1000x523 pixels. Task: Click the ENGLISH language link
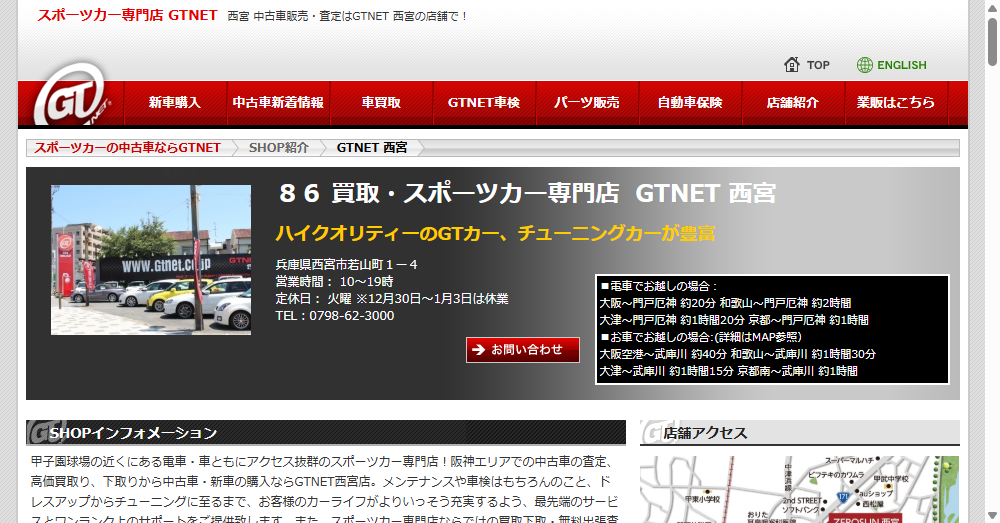point(901,65)
